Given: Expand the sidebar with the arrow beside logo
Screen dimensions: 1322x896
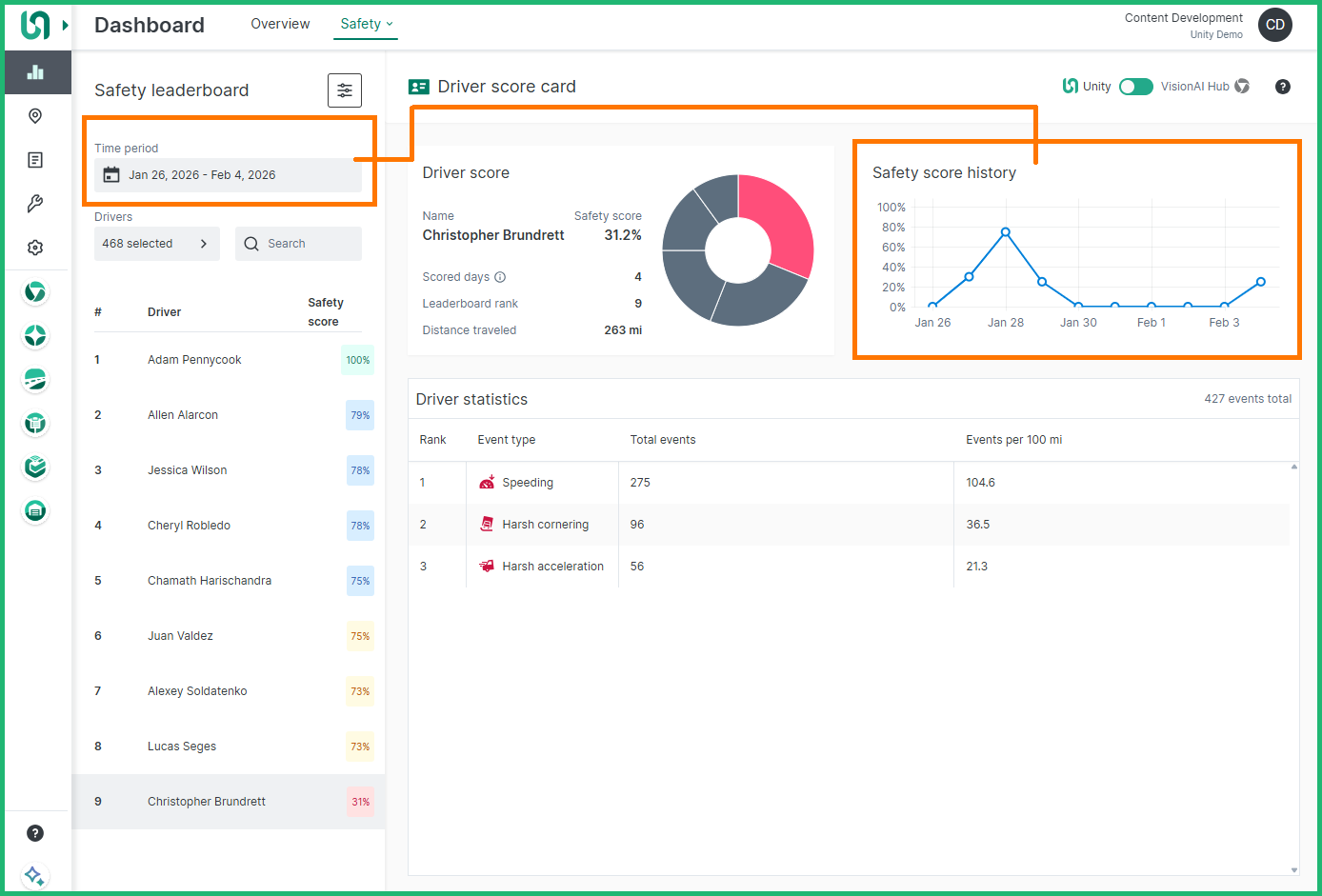Looking at the screenshot, I should (x=66, y=25).
